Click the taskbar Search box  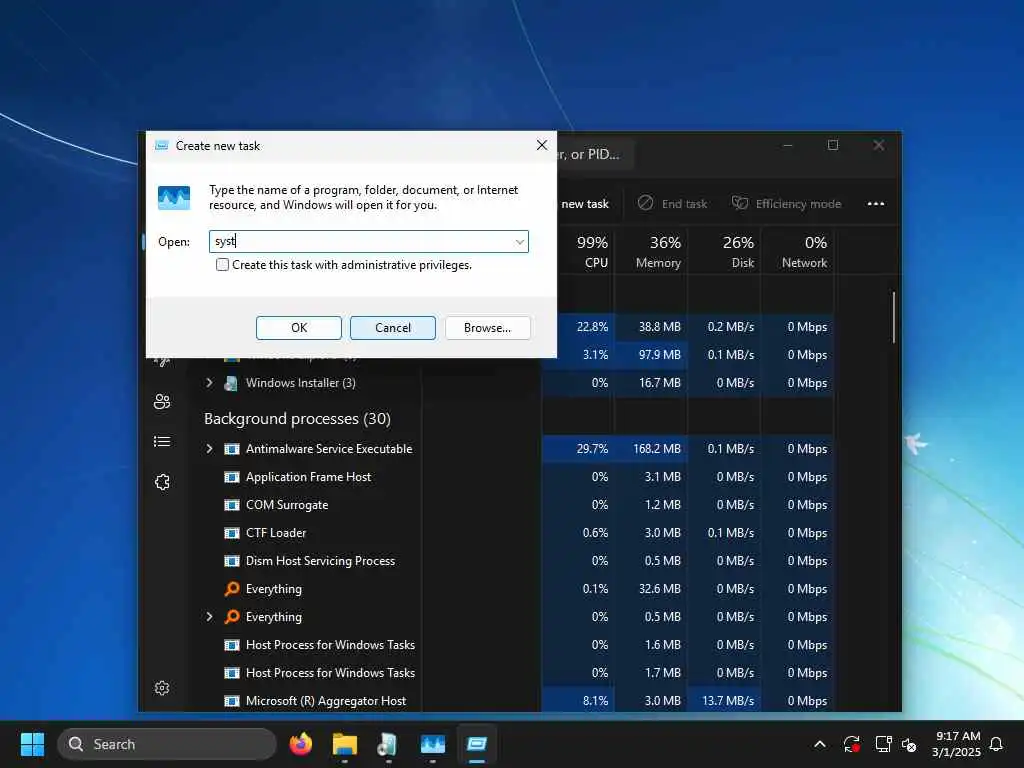click(167, 744)
